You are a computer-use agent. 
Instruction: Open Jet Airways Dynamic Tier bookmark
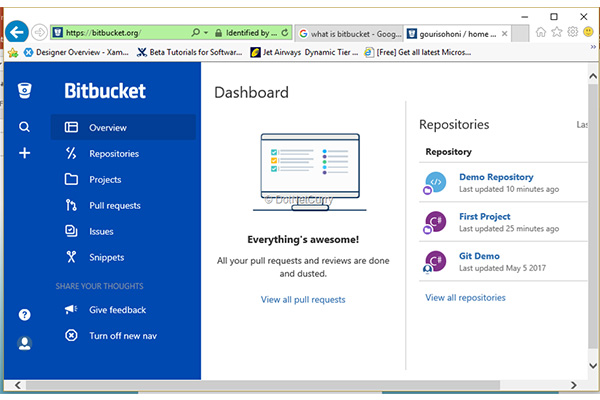coord(305,52)
